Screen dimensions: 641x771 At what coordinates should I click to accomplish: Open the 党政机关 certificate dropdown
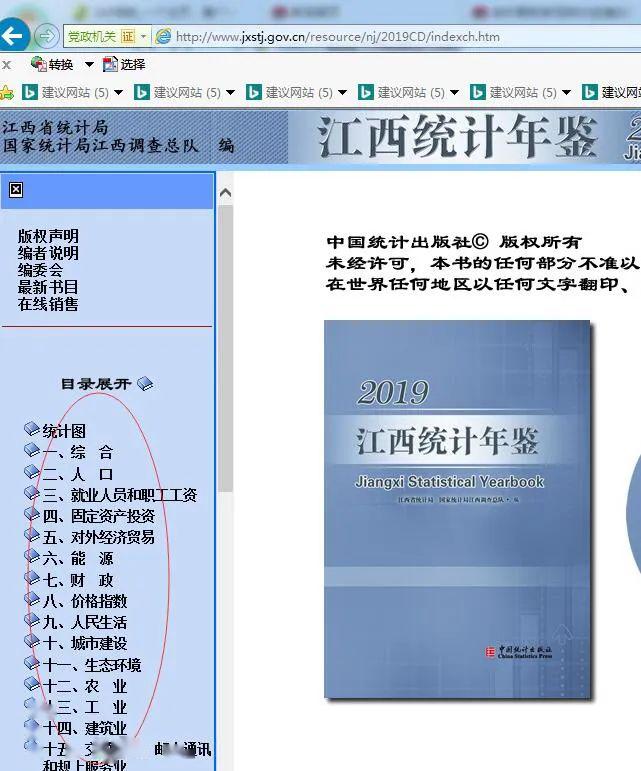pyautogui.click(x=143, y=36)
